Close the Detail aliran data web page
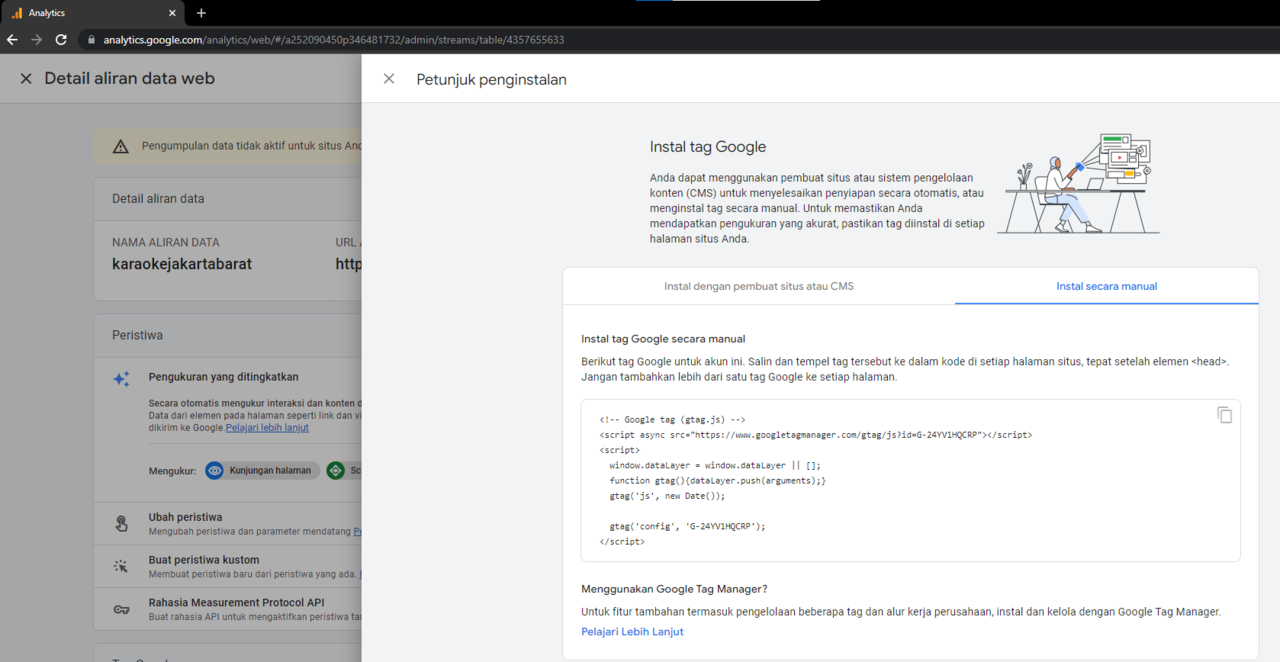The width and height of the screenshot is (1280, 662). tap(26, 78)
